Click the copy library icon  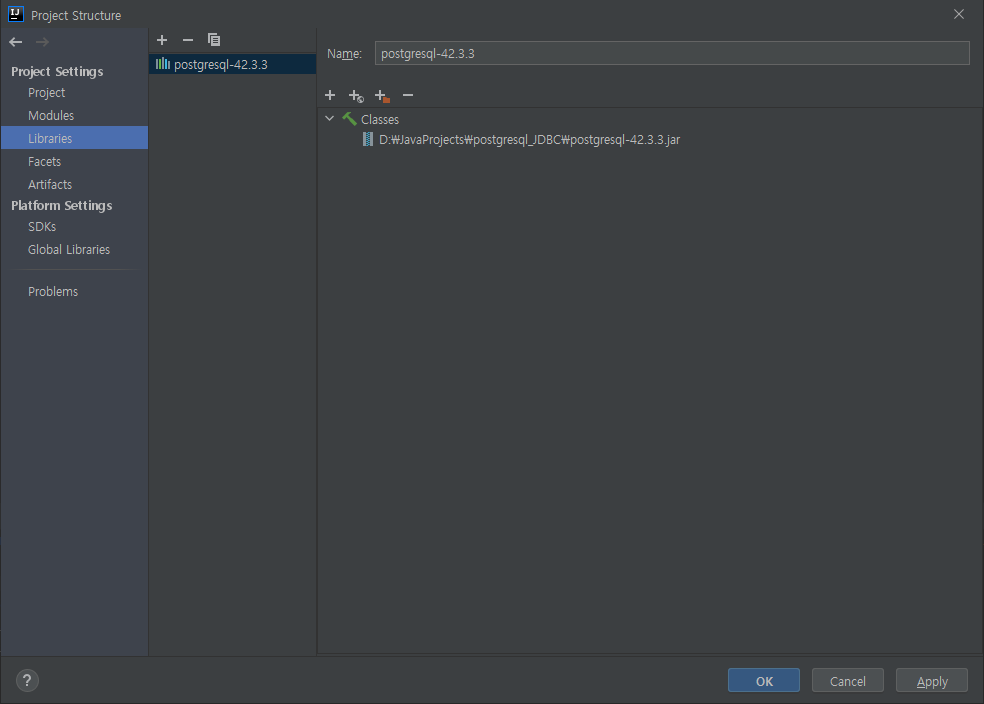point(214,40)
